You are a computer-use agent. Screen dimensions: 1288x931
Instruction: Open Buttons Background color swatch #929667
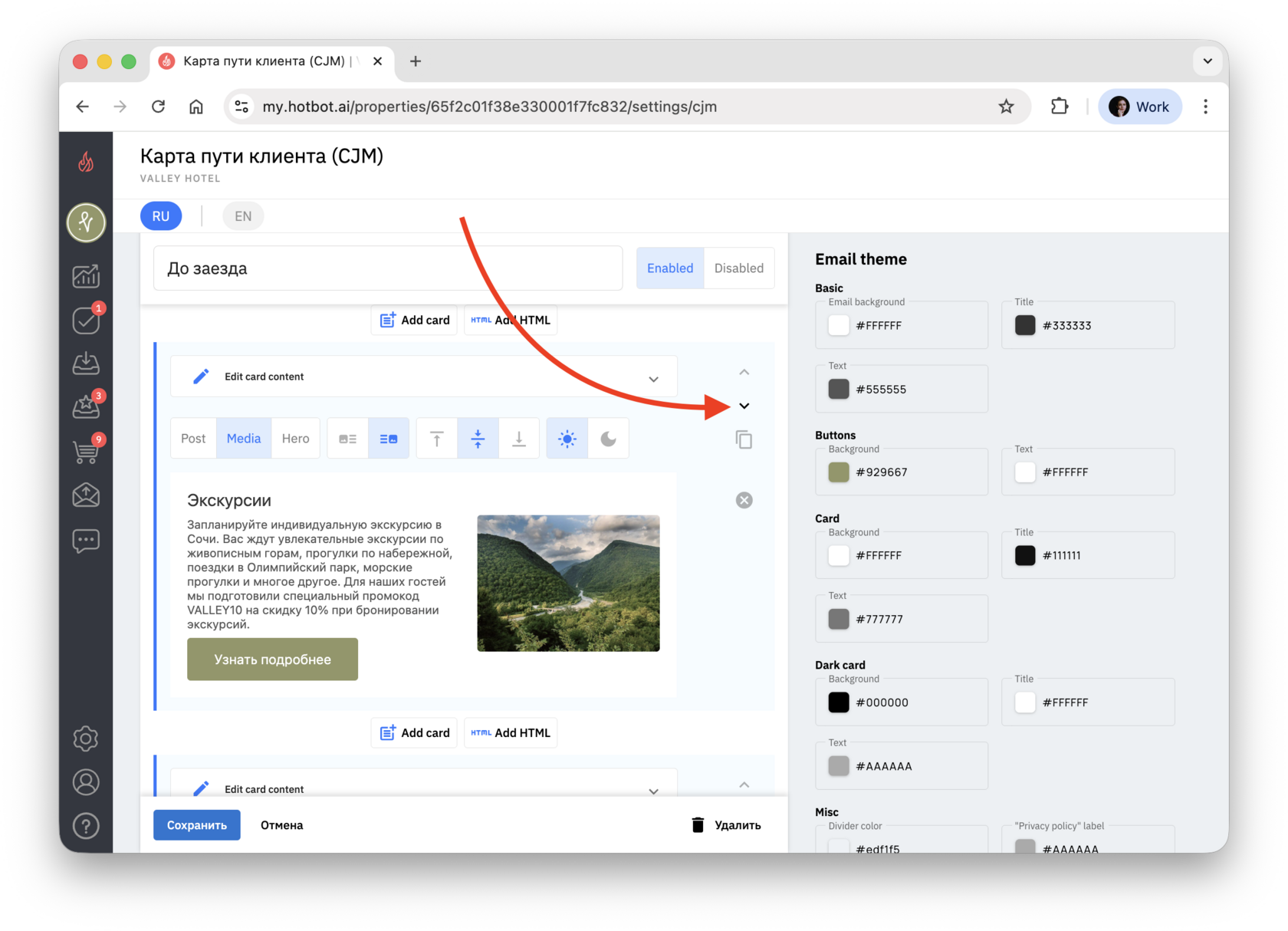(x=839, y=472)
